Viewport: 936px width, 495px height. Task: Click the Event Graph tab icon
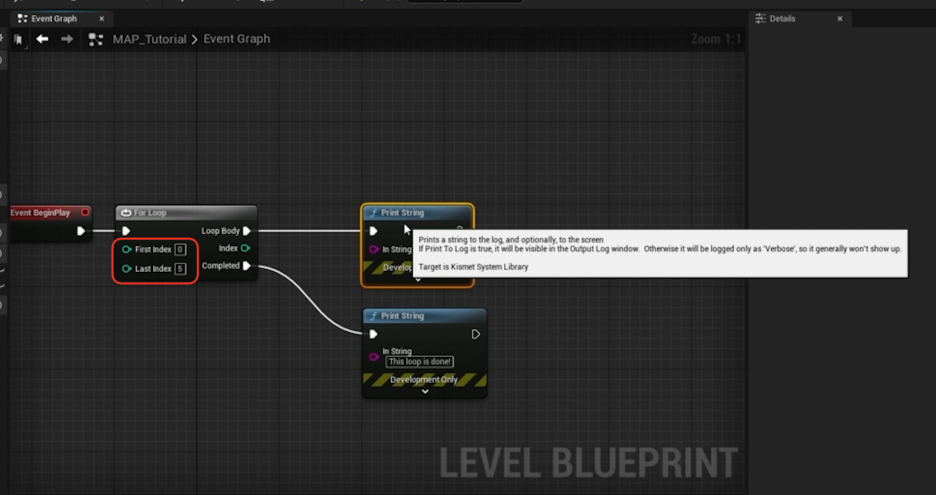pyautogui.click(x=23, y=19)
